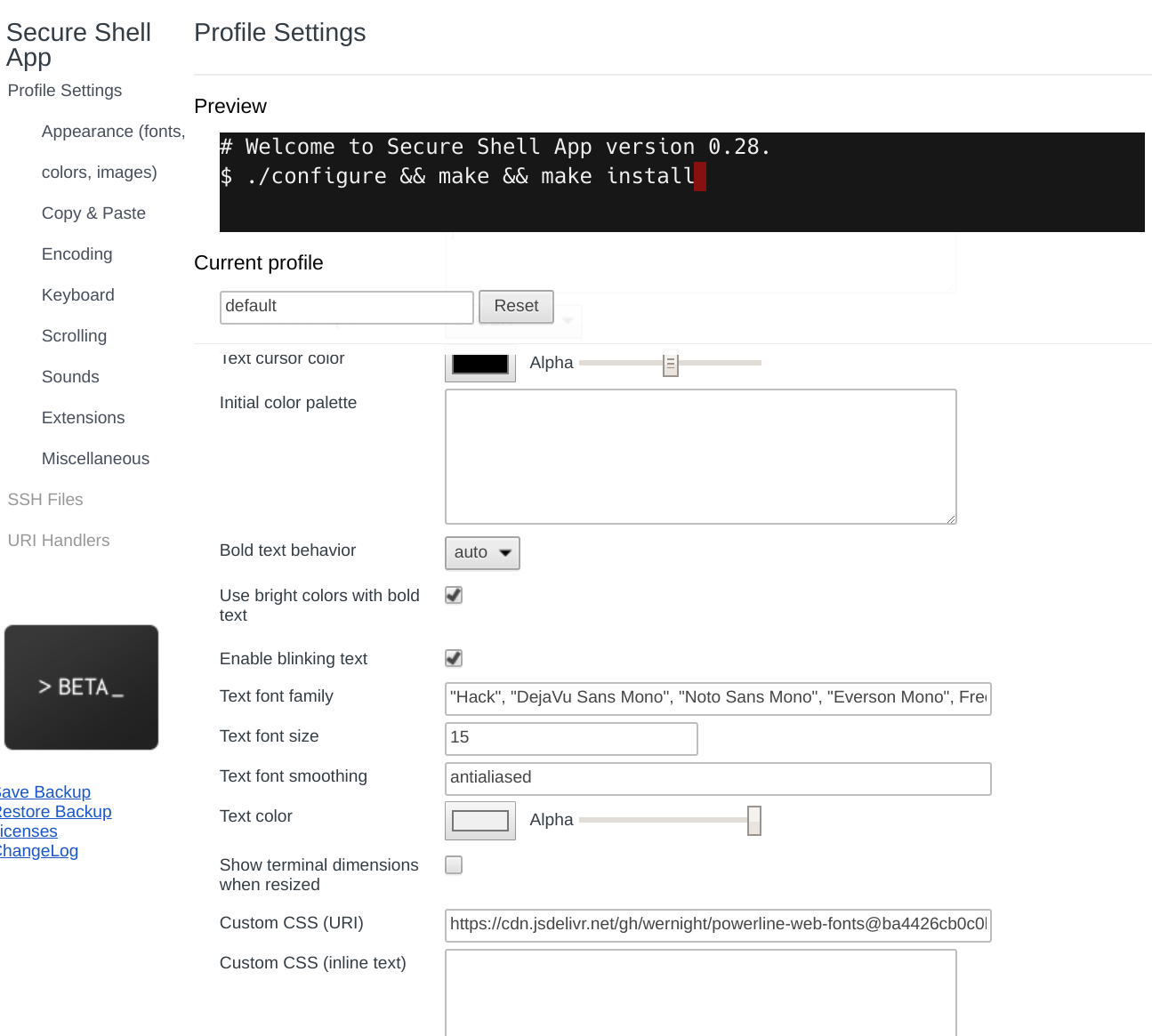The width and height of the screenshot is (1152, 1036).
Task: Click the Text font smoothing field
Action: (718, 778)
